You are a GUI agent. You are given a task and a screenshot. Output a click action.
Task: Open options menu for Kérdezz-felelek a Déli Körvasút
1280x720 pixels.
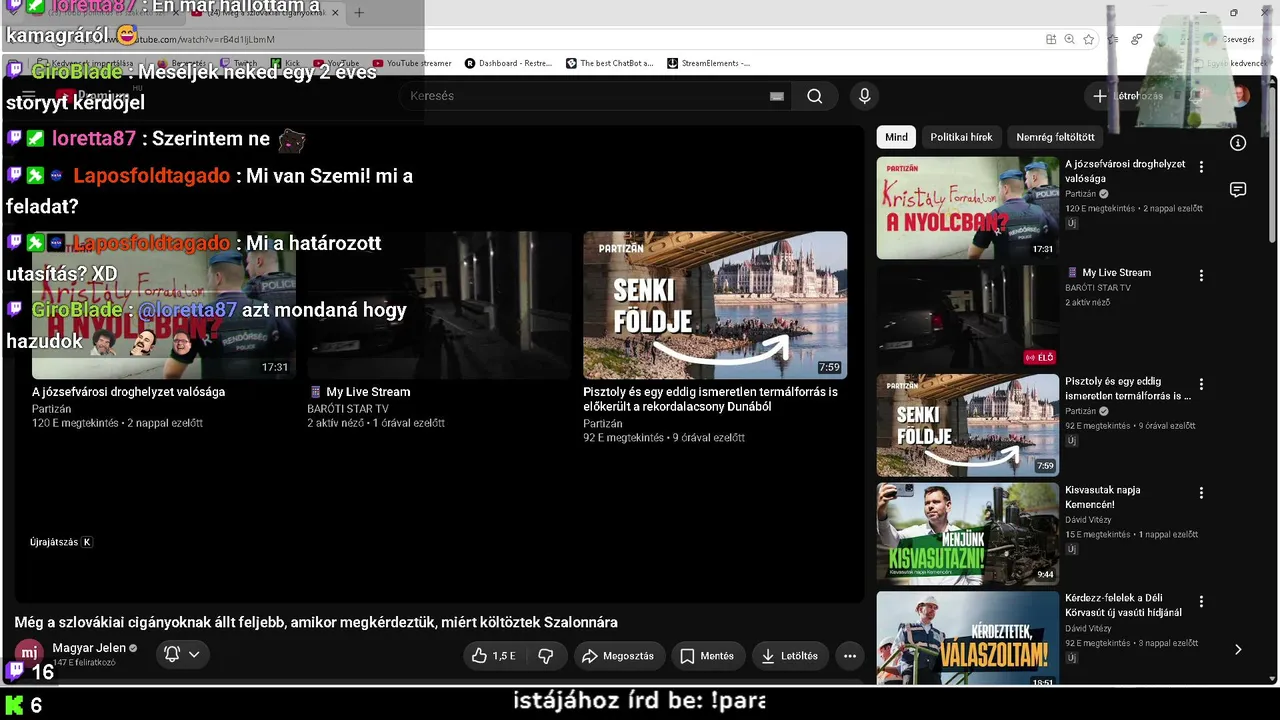point(1201,601)
